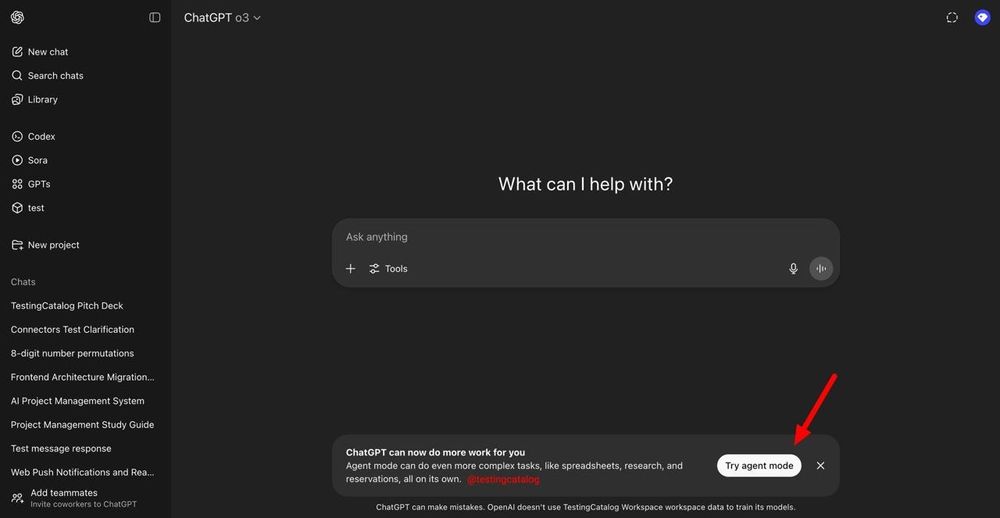Click the Chats section header
This screenshot has height=518, width=1000.
coord(23,282)
